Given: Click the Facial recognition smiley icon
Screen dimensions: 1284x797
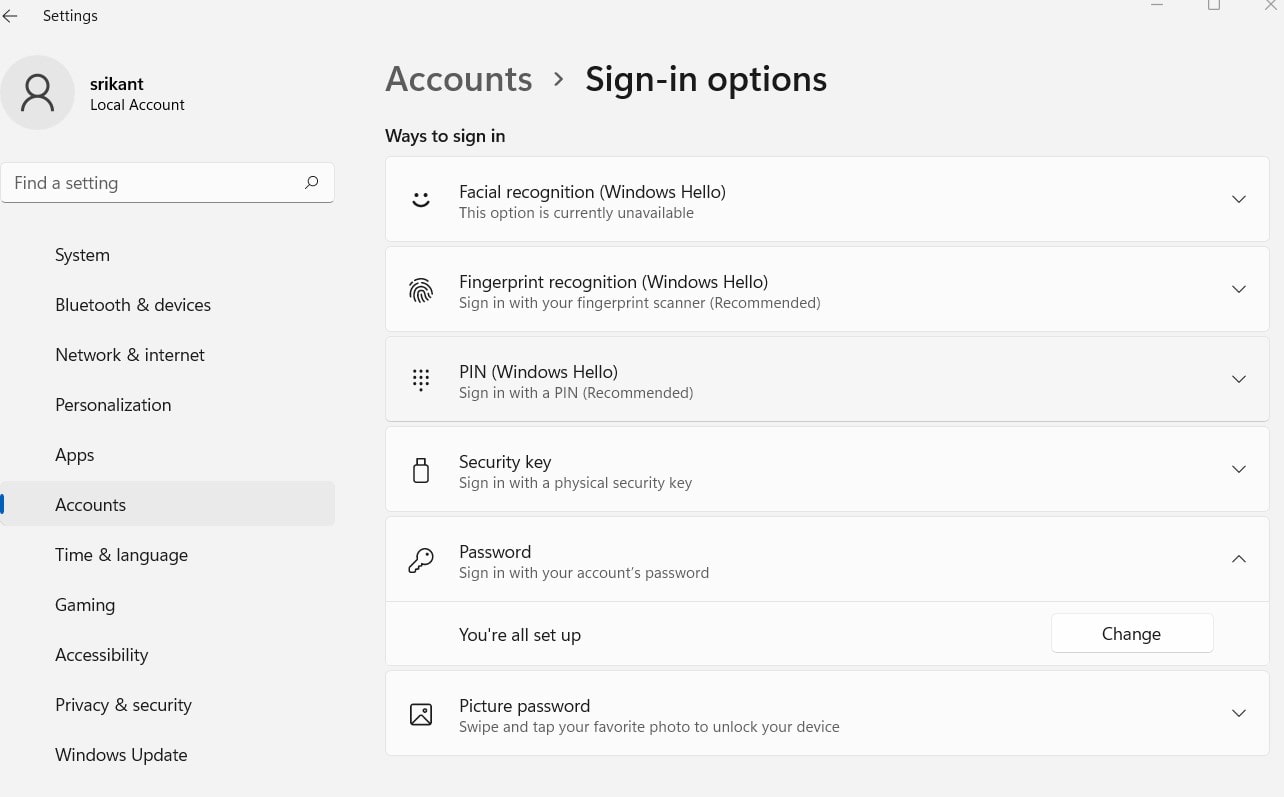Looking at the screenshot, I should (421, 200).
